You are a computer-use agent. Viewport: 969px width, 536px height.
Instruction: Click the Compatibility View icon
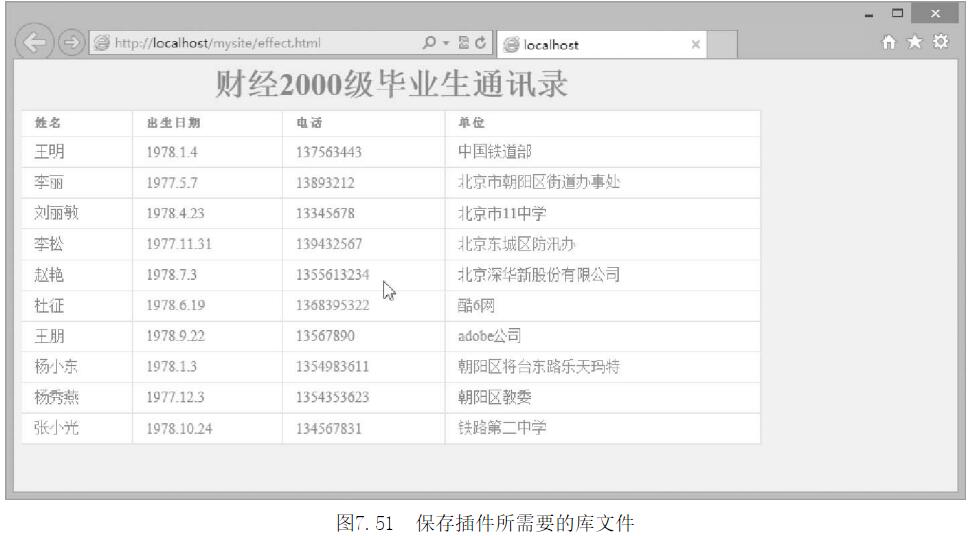(463, 44)
